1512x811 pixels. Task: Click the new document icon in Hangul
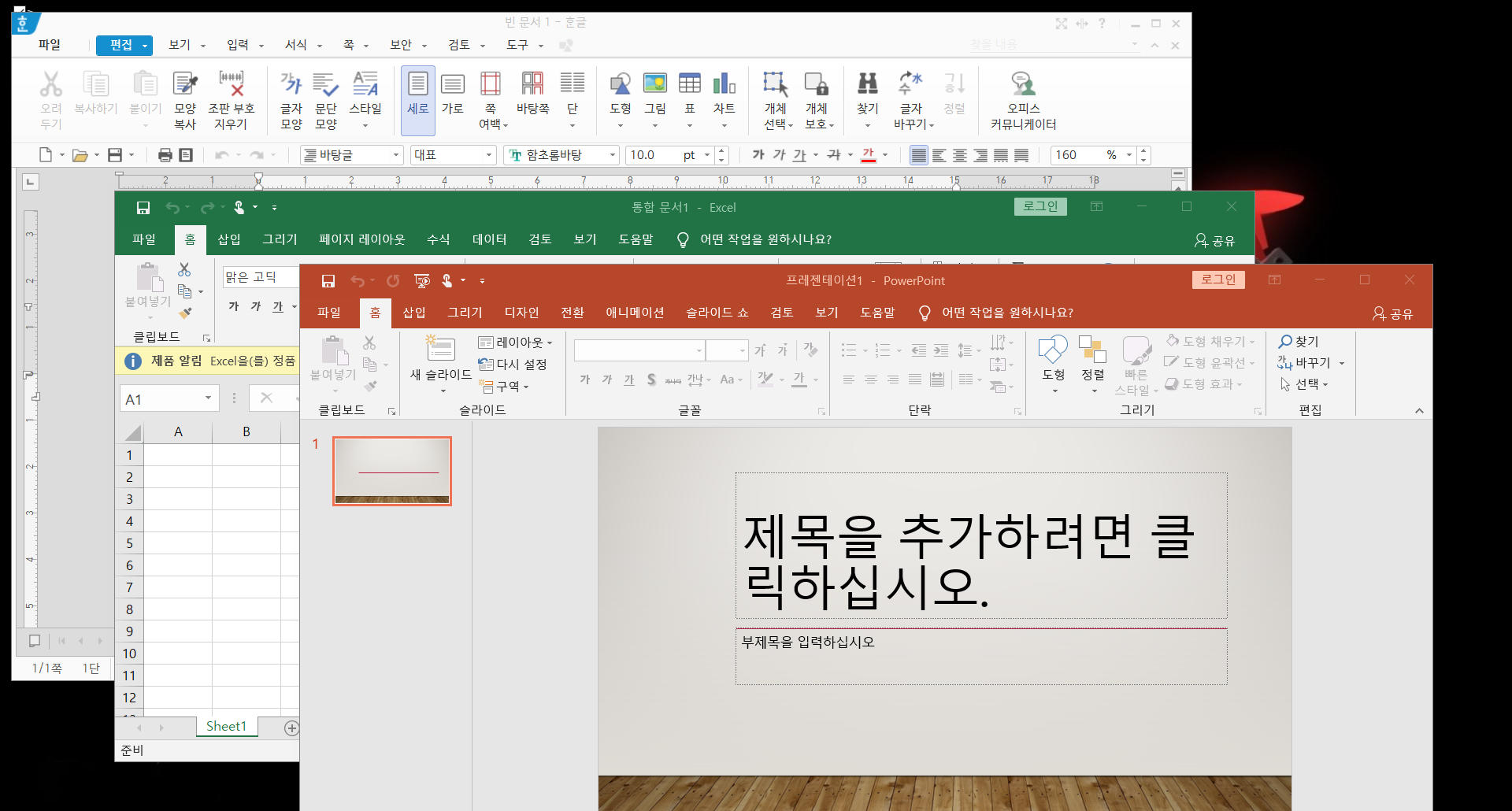[x=46, y=155]
